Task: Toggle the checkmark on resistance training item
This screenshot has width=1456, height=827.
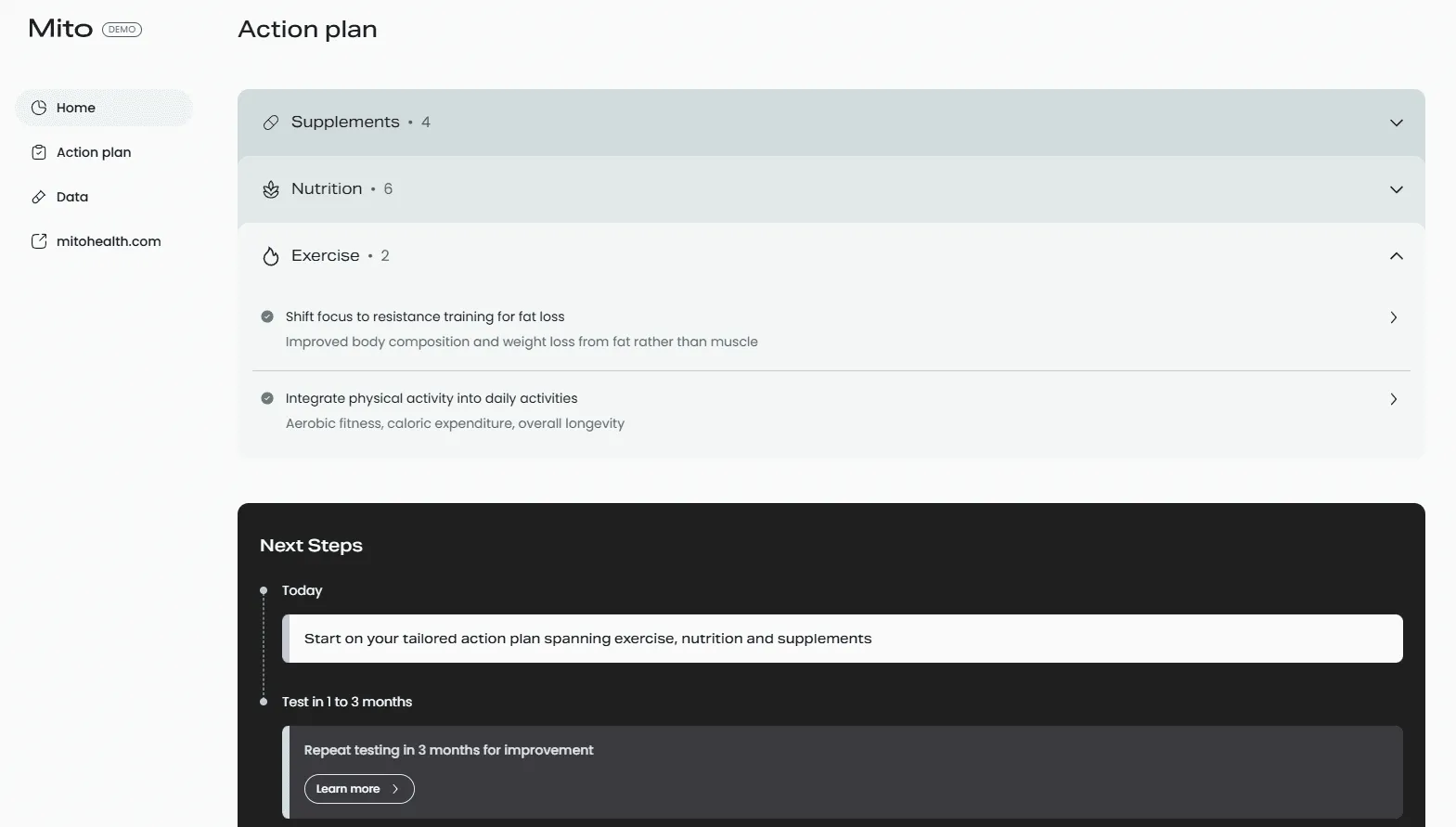Action: coord(267,316)
